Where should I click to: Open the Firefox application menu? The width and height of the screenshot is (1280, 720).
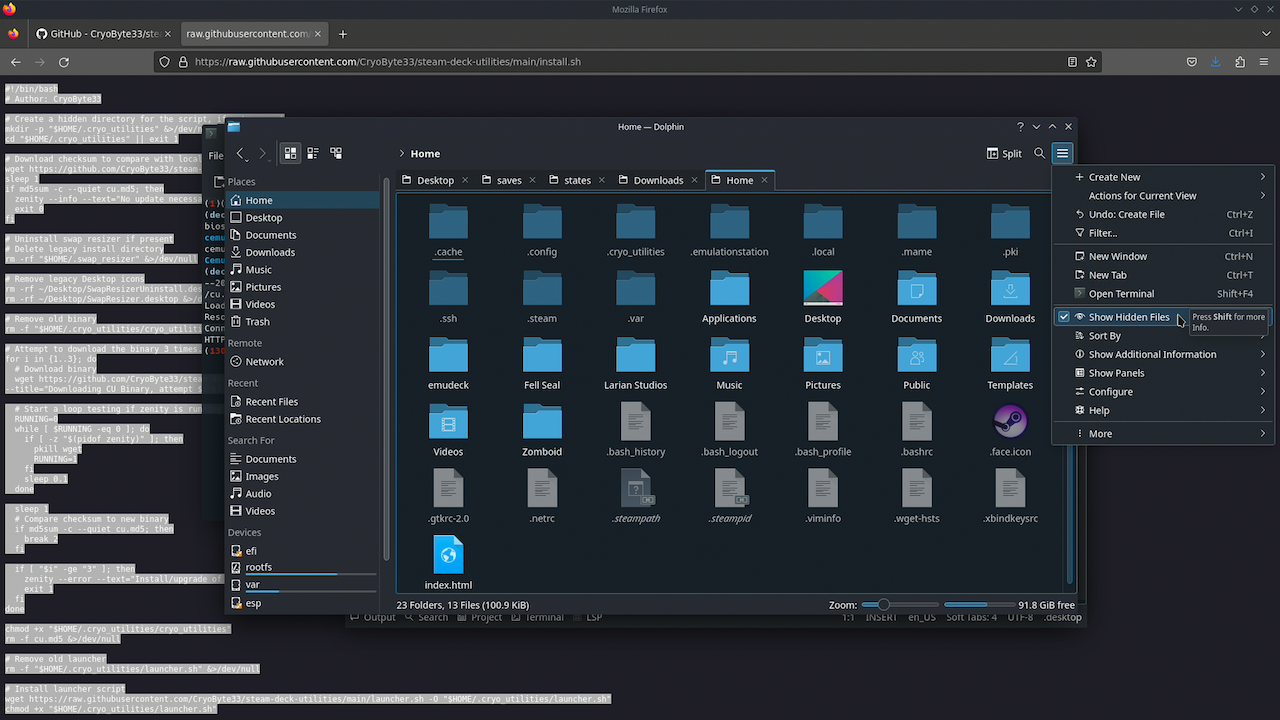pos(1265,62)
